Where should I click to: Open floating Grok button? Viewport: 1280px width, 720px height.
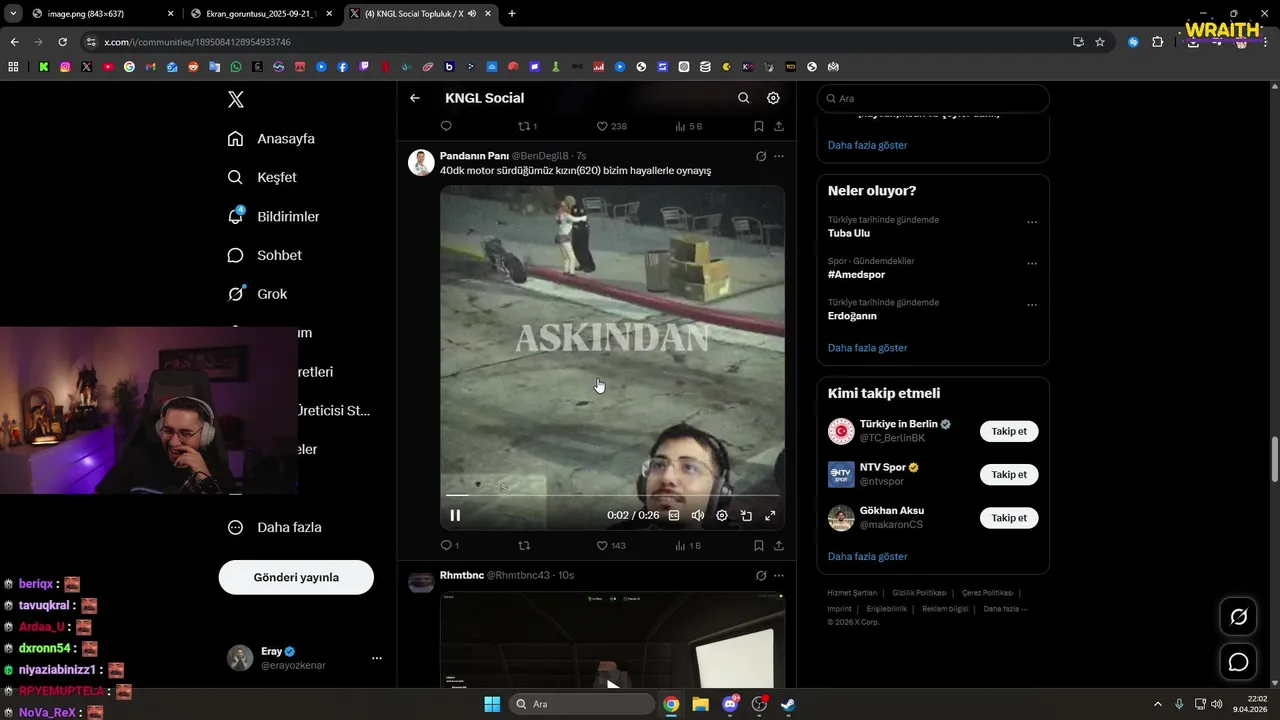pyautogui.click(x=1238, y=617)
